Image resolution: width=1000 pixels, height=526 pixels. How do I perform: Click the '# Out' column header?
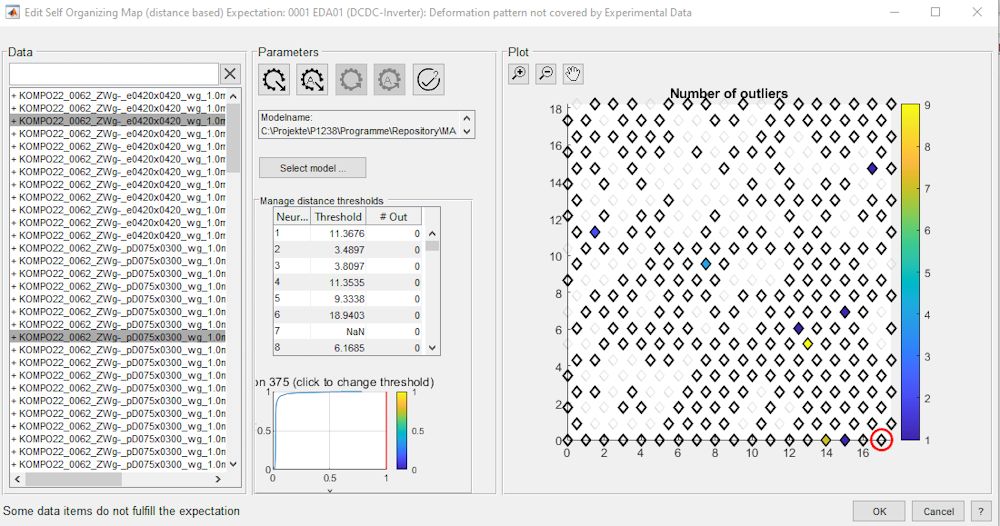point(392,216)
